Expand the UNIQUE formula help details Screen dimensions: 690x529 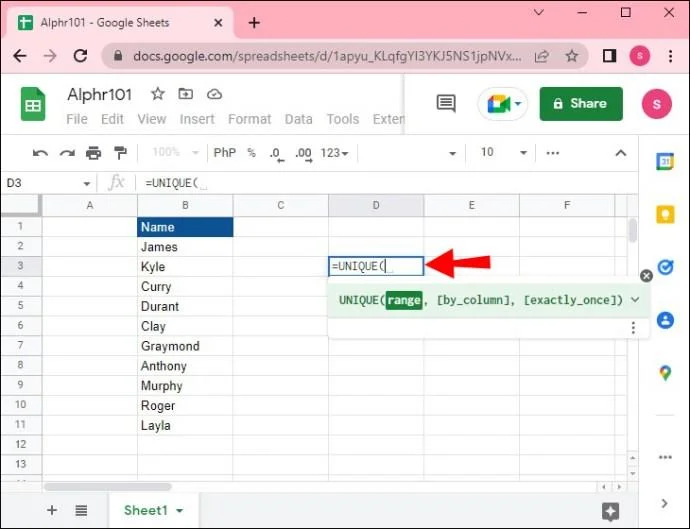tap(635, 300)
